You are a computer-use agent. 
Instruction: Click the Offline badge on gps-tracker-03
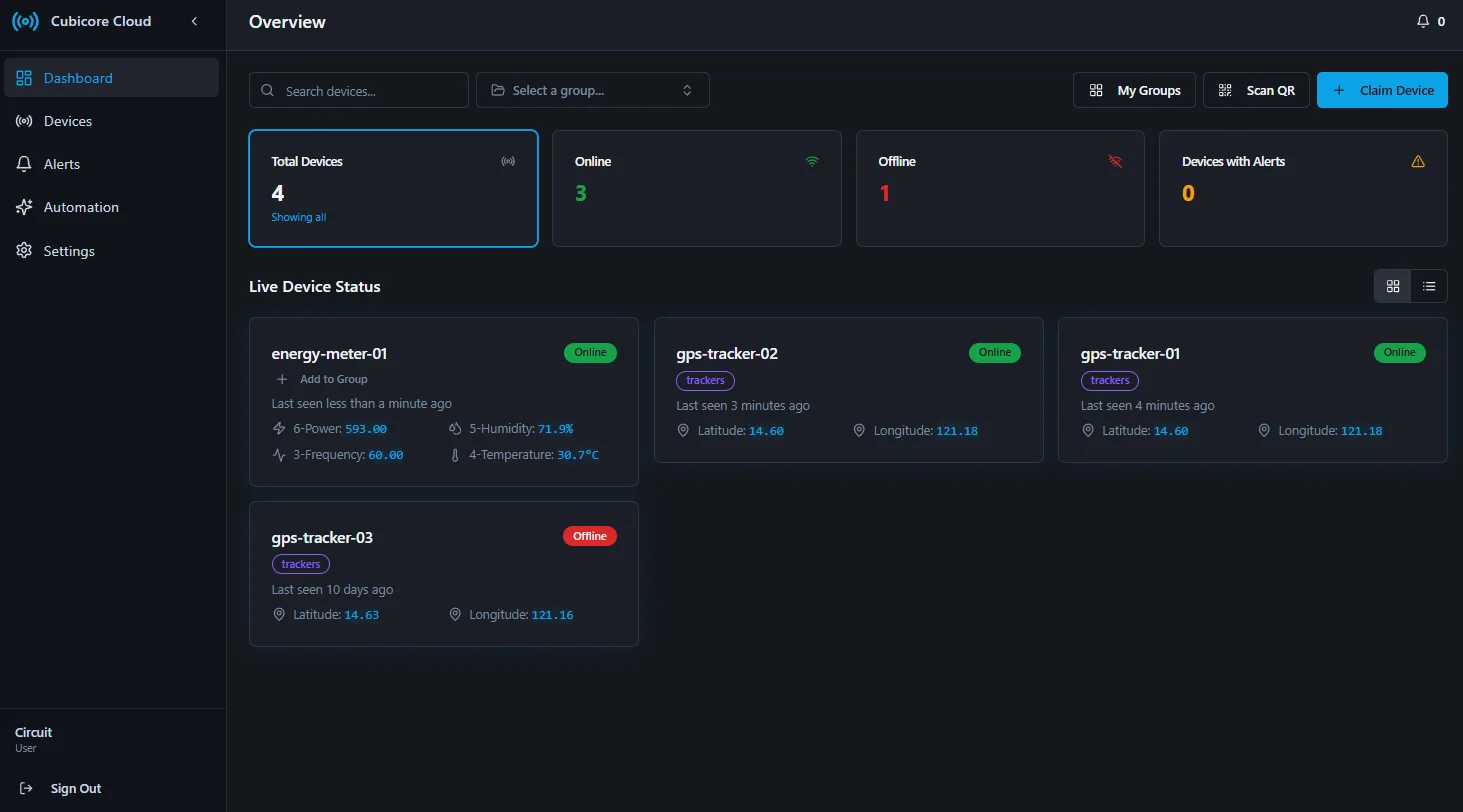pos(590,536)
